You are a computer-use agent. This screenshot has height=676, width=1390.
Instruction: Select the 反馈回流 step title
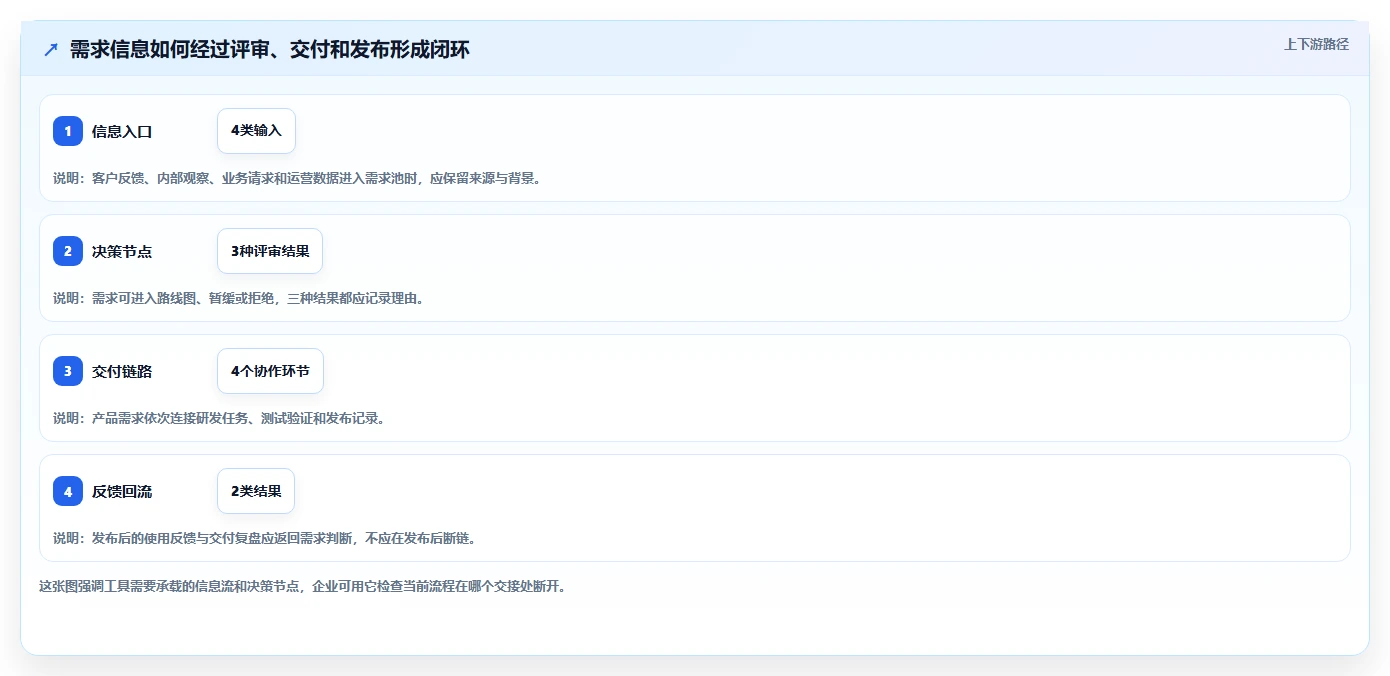point(122,491)
